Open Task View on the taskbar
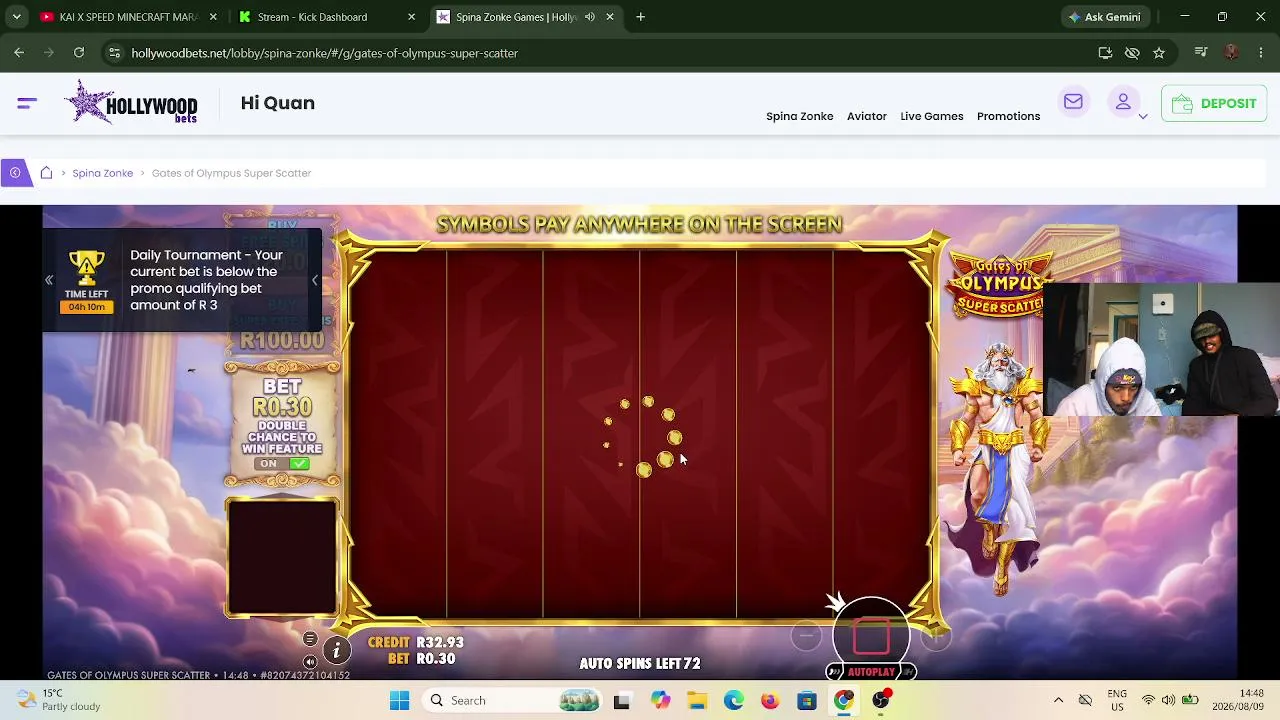Screen dimensions: 1280x720 [x=621, y=701]
